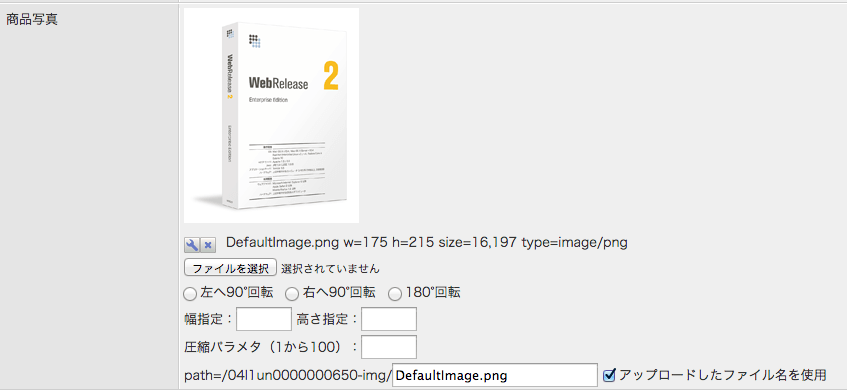This screenshot has height=391, width=847.
Task: Uncheck アップロードしたファイル名を使用 checkbox
Action: (x=609, y=374)
